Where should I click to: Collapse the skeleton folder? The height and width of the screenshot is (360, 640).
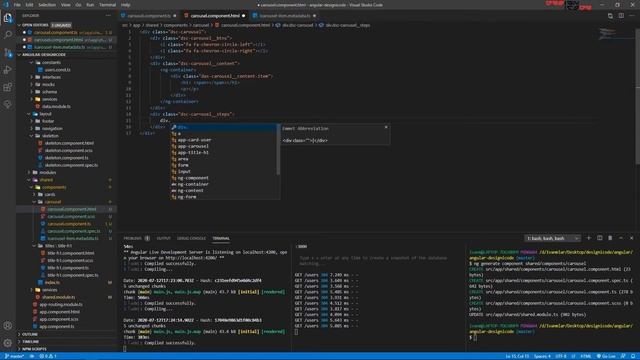50,136
